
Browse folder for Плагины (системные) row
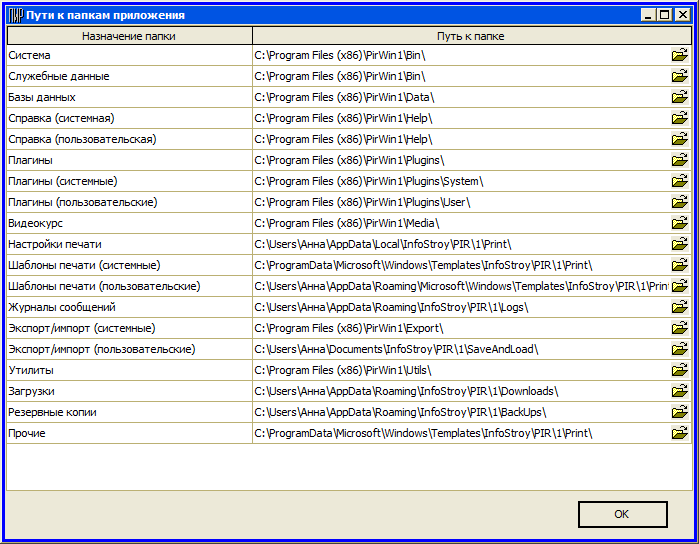click(x=680, y=181)
